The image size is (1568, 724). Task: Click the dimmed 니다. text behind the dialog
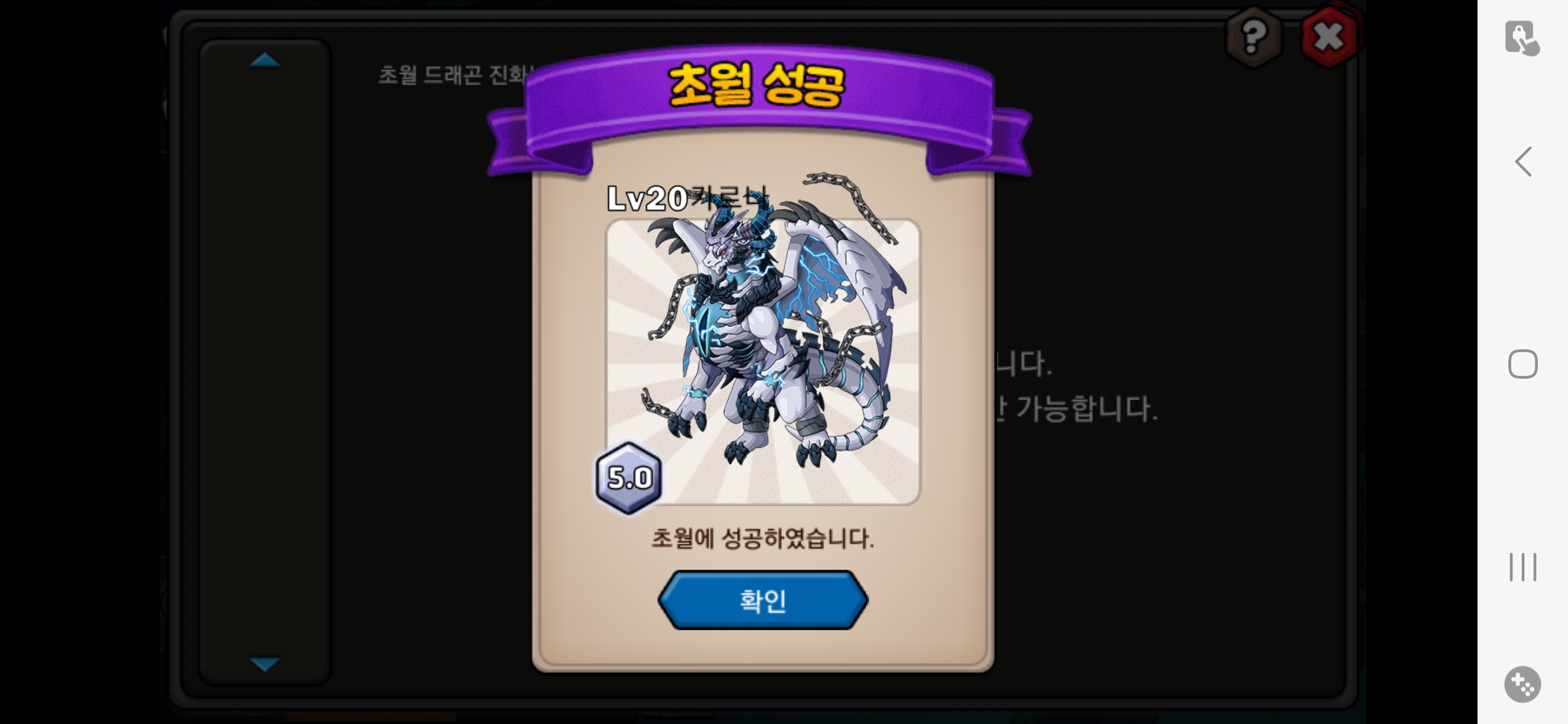point(1024,364)
